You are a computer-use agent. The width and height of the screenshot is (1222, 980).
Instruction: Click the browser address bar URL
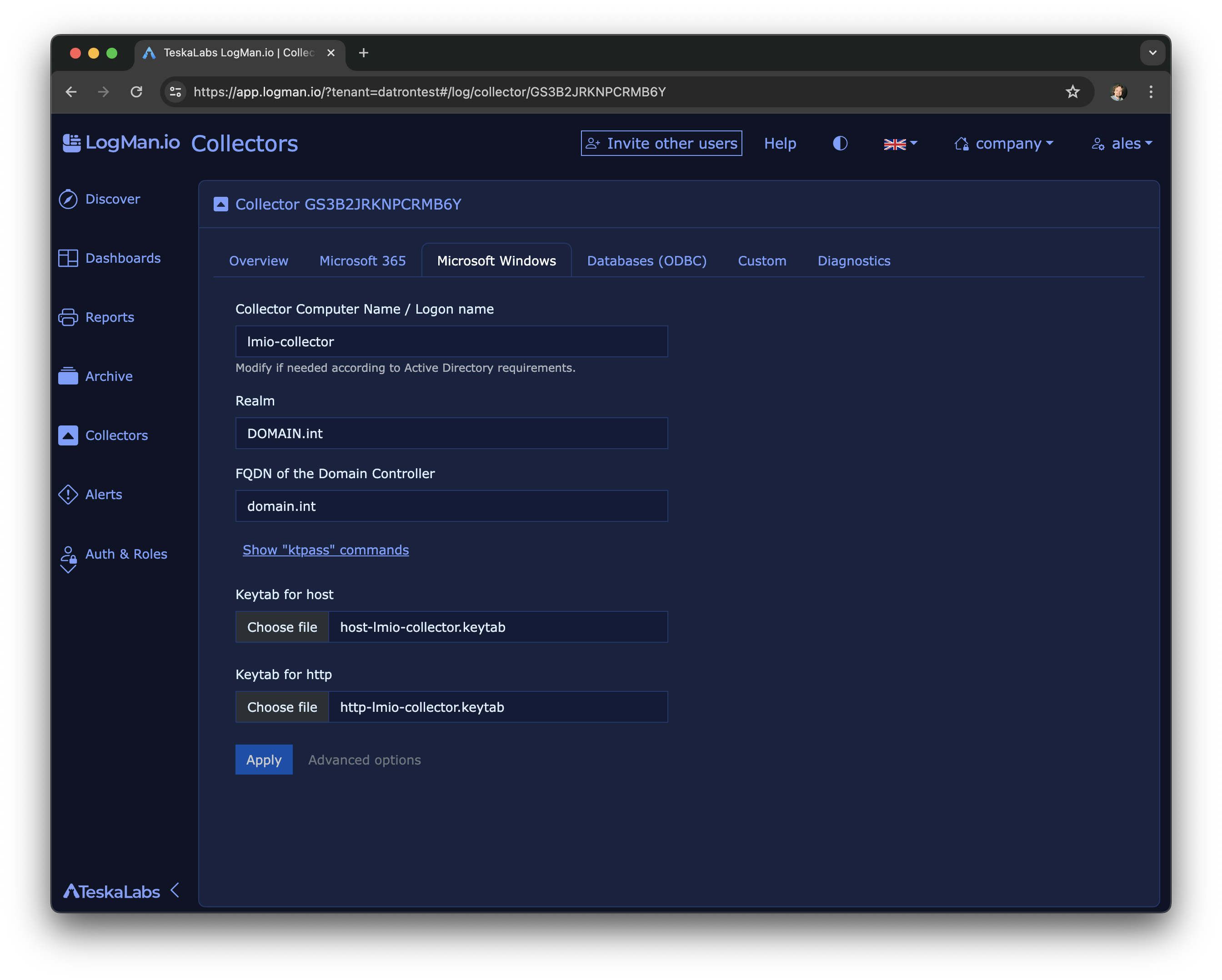coord(430,92)
